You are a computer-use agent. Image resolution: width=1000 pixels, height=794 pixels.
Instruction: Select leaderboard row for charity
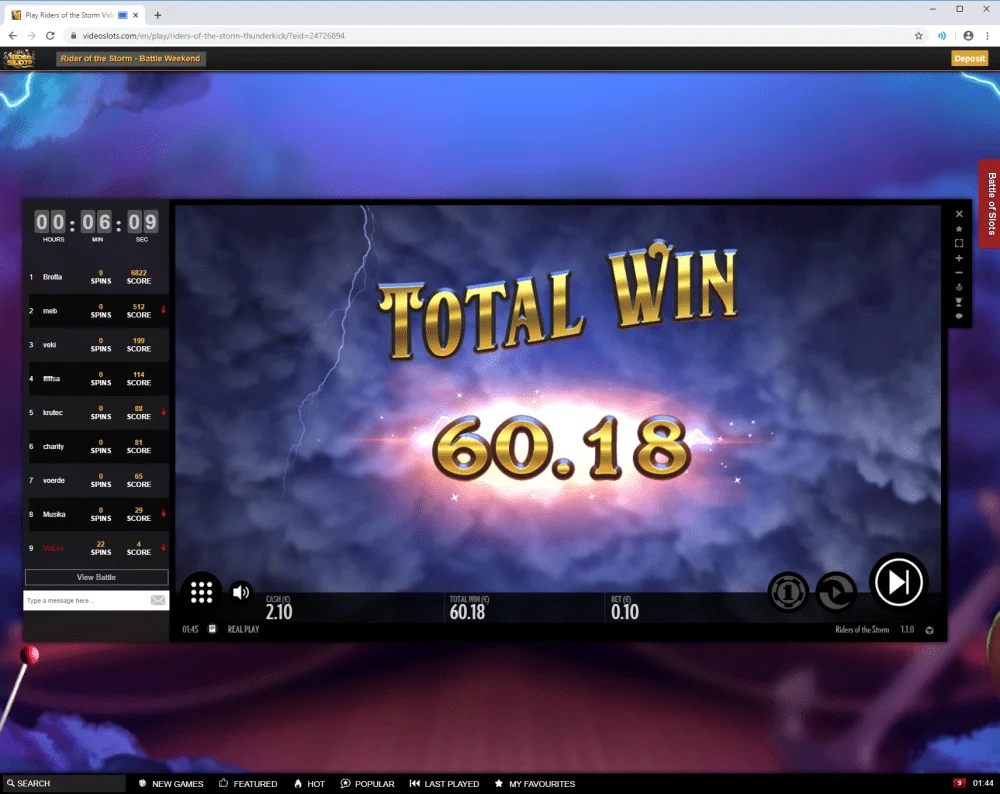tap(97, 446)
